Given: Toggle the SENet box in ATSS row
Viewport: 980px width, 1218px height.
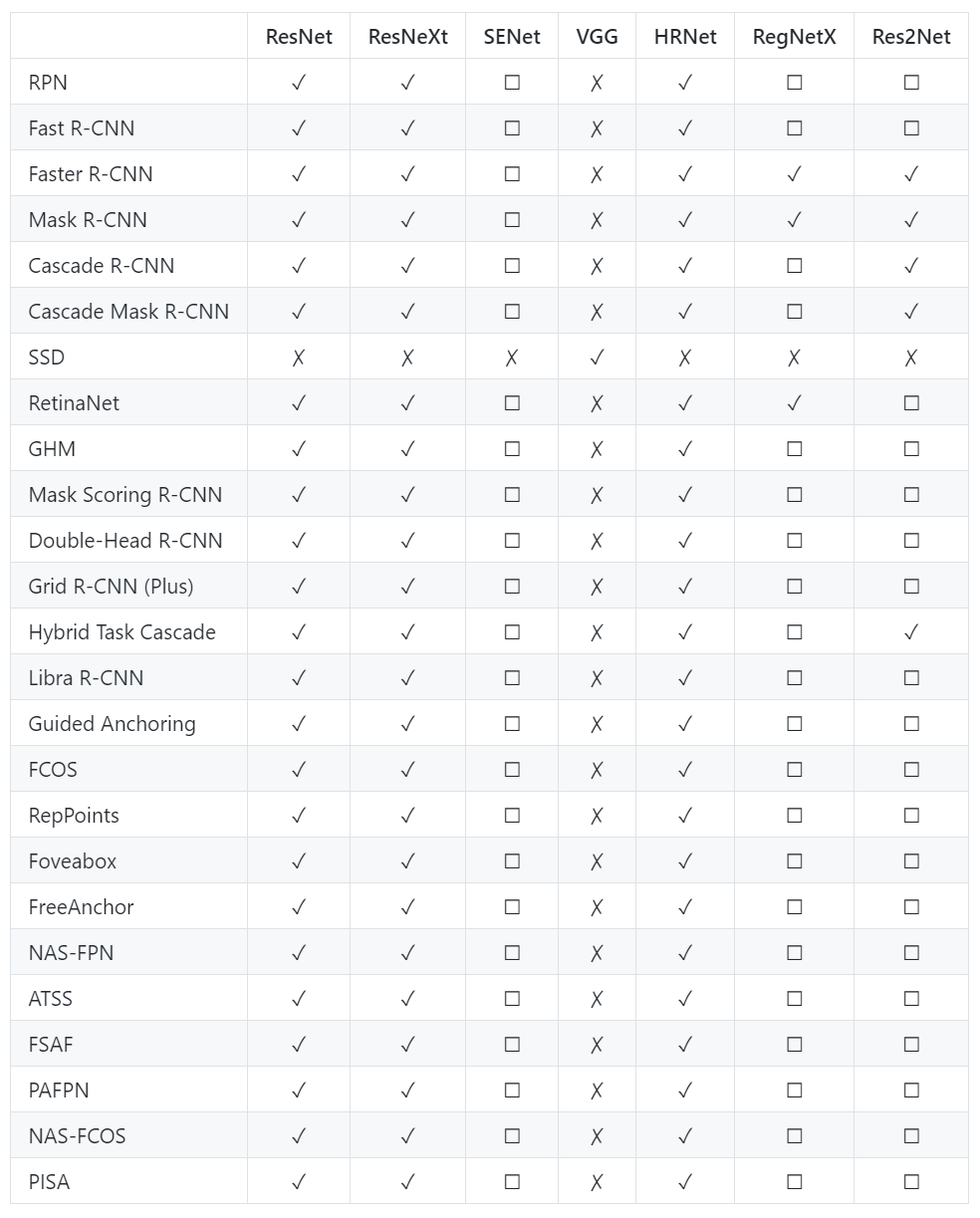Looking at the screenshot, I should (512, 999).
